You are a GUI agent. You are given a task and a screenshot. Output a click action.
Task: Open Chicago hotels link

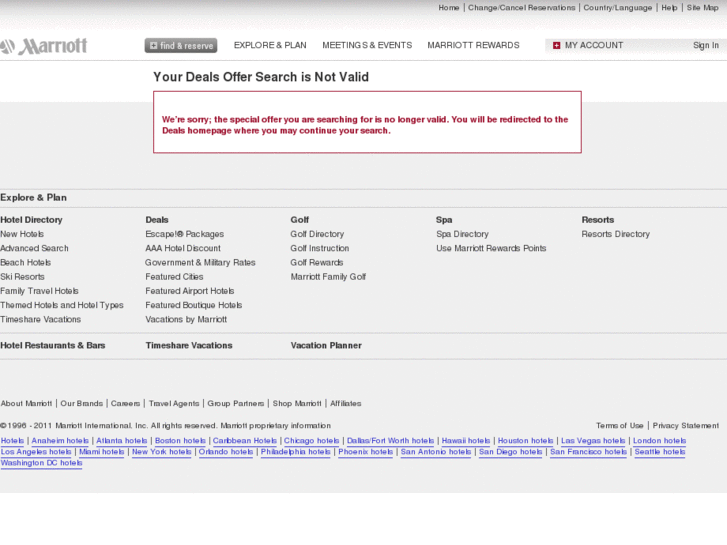pyautogui.click(x=312, y=441)
